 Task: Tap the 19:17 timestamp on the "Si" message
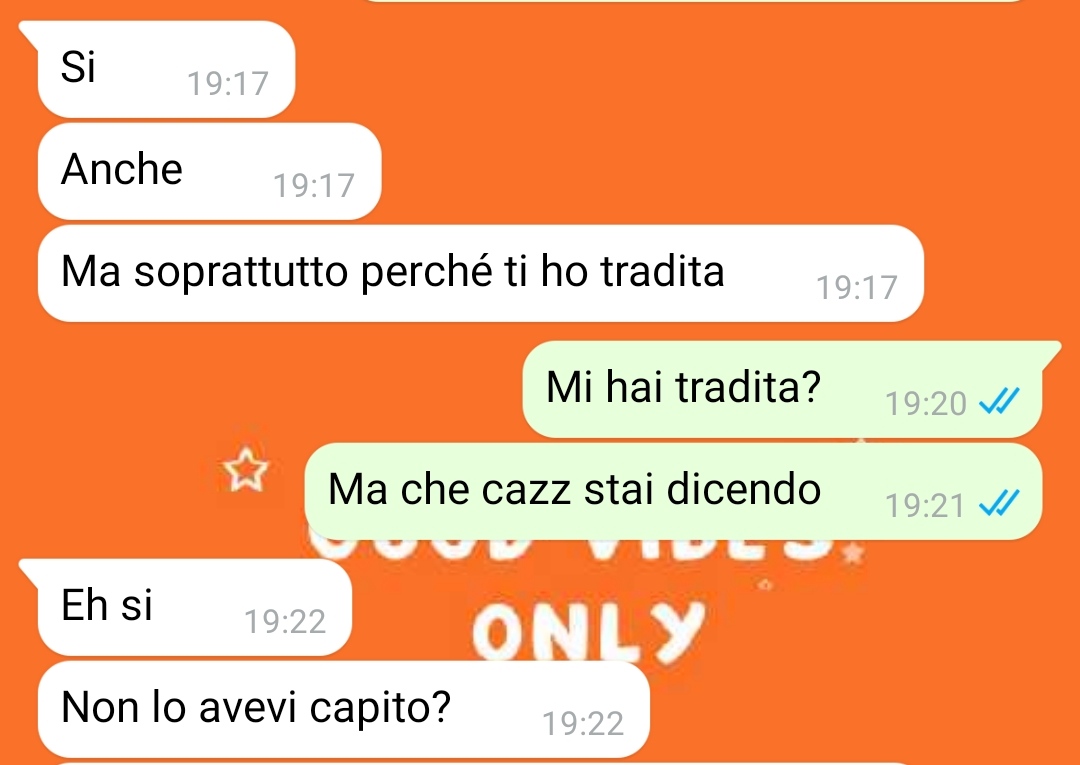pyautogui.click(x=228, y=84)
